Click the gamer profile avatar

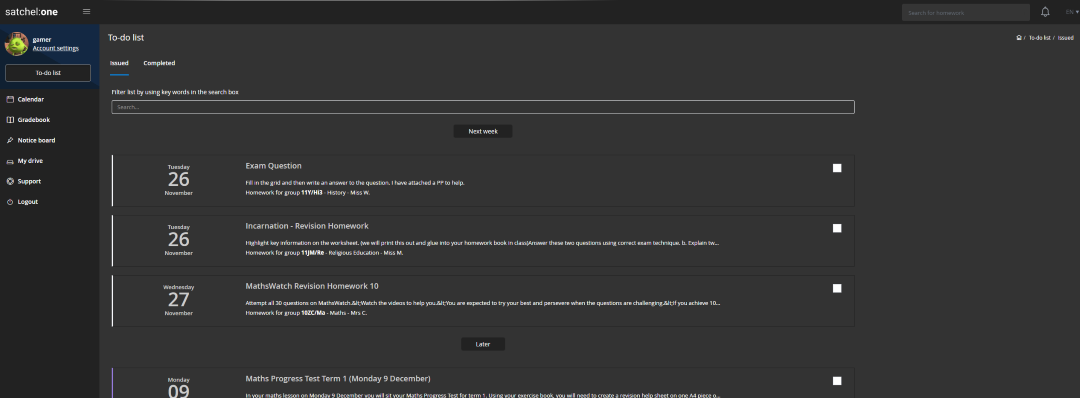point(17,43)
